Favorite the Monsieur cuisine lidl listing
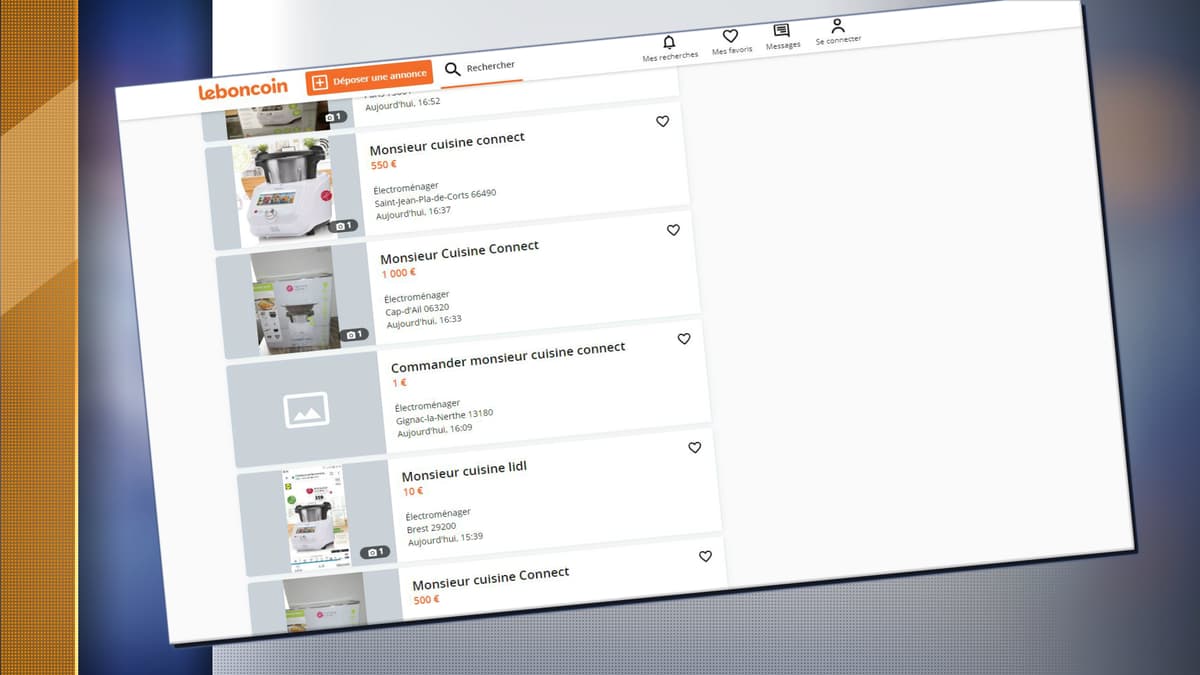 (695, 447)
